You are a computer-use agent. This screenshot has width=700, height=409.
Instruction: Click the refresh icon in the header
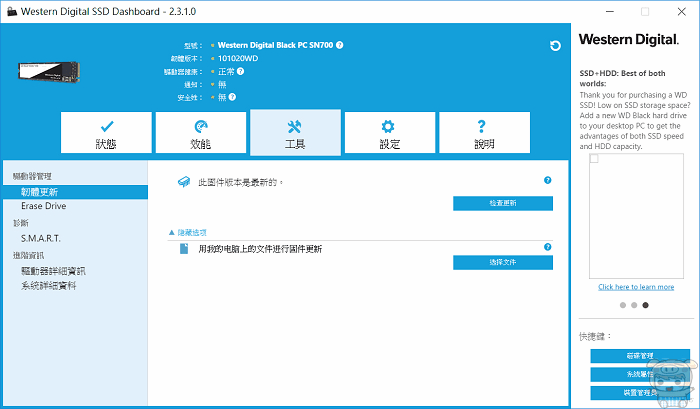click(555, 46)
